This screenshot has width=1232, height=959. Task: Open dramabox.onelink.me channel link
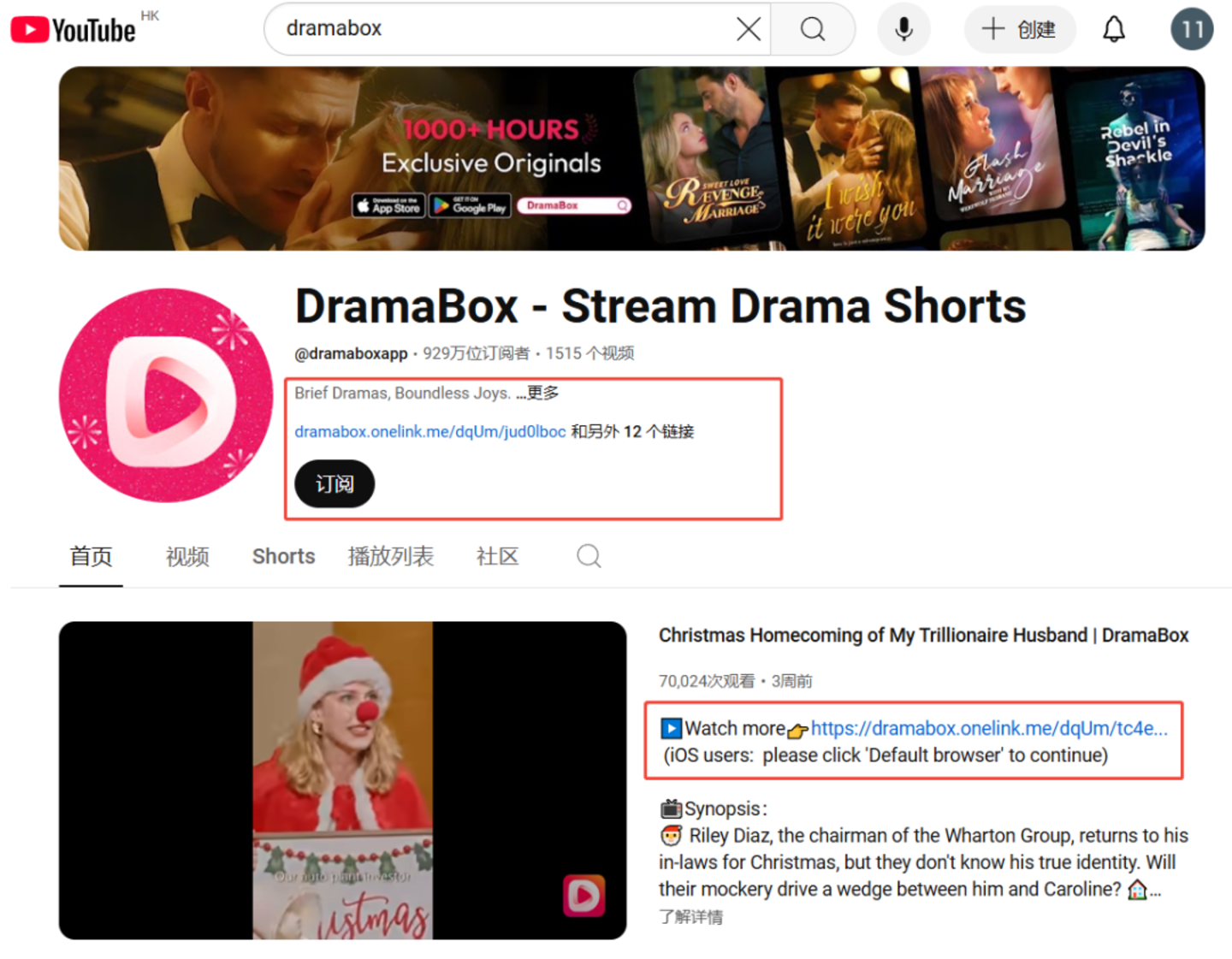coord(429,432)
